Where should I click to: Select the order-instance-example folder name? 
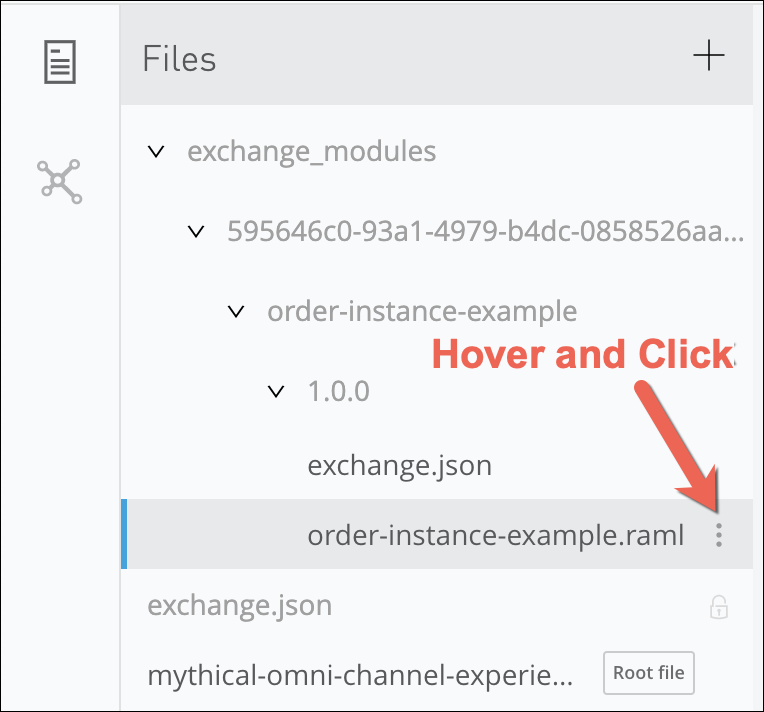(421, 311)
